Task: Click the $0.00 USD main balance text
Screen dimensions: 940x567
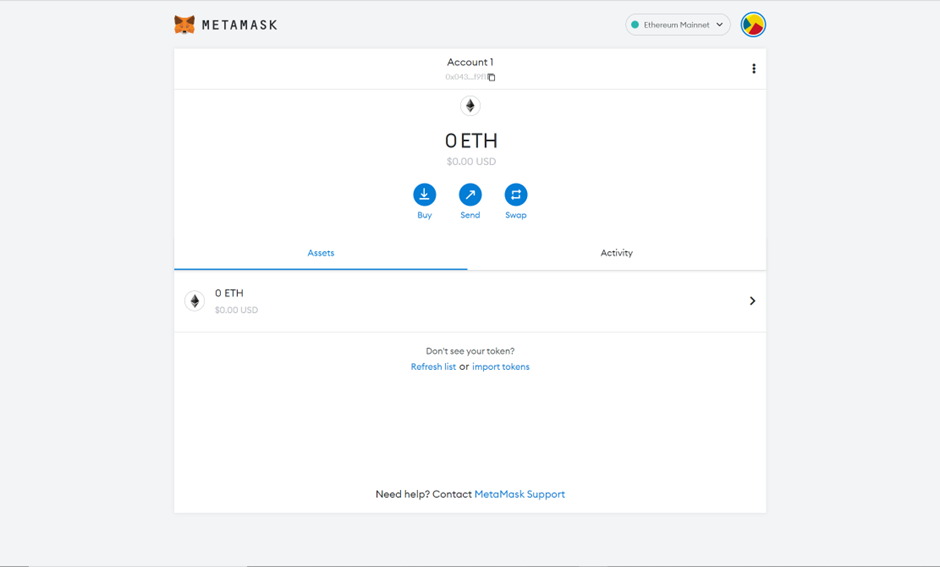Action: click(471, 161)
